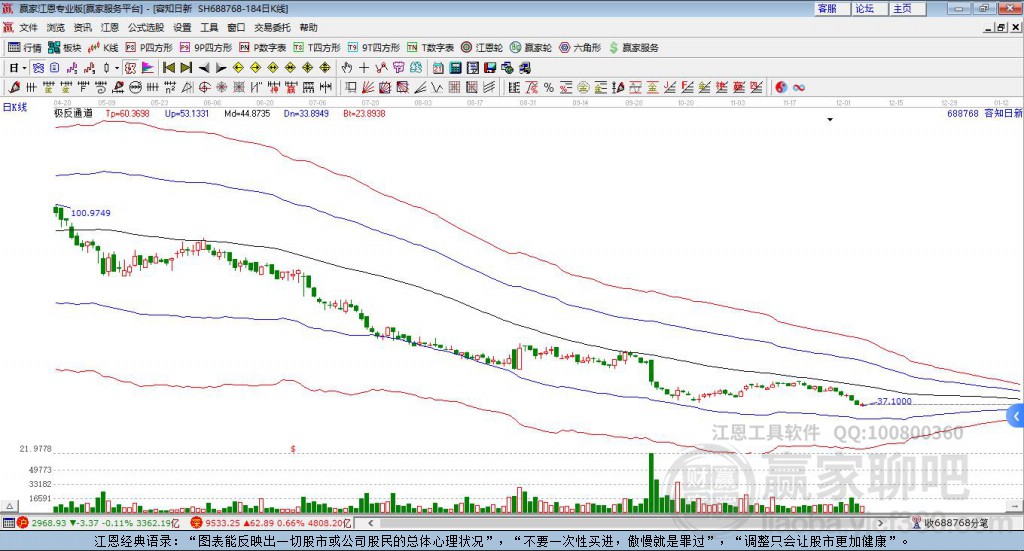Click the horizontal scrollbar left arrow
Screen dimensions: 1024x551
[x=370, y=523]
